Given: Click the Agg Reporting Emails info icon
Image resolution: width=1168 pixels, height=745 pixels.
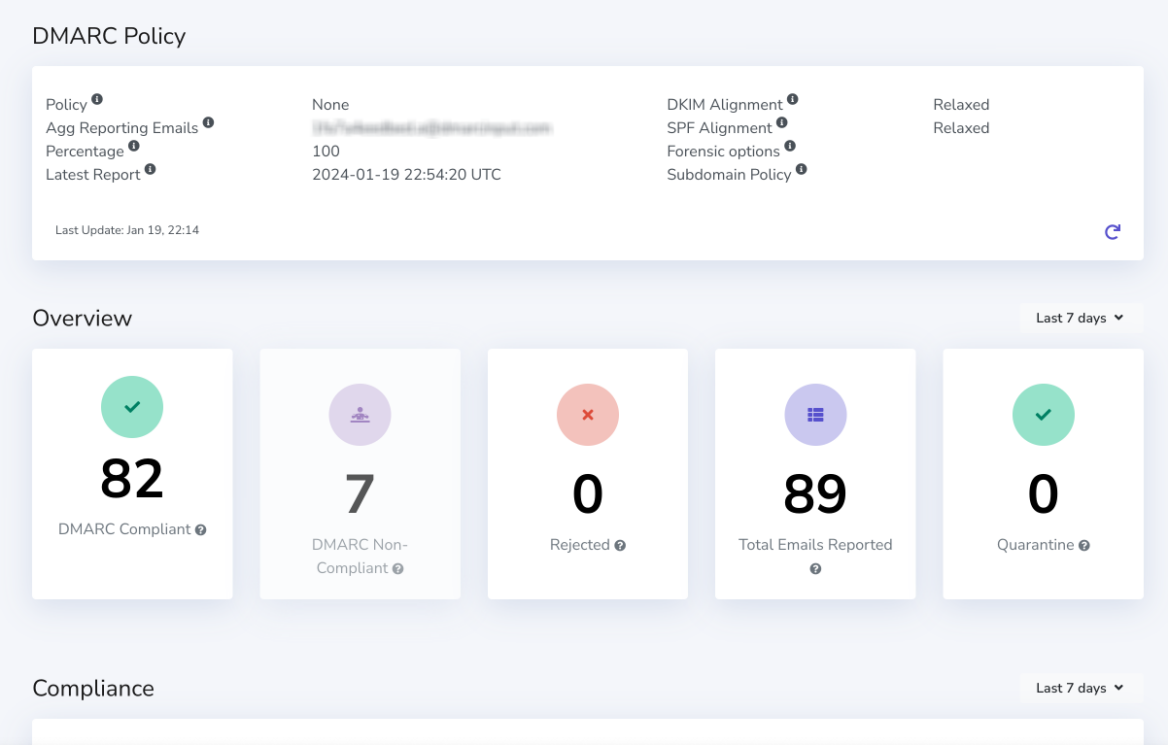Looking at the screenshot, I should (209, 123).
